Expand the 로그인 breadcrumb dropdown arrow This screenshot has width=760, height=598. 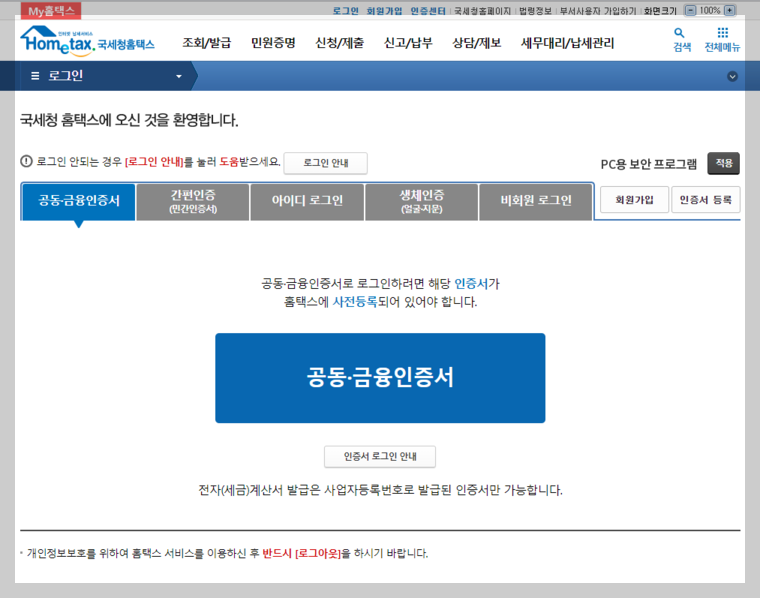click(179, 76)
